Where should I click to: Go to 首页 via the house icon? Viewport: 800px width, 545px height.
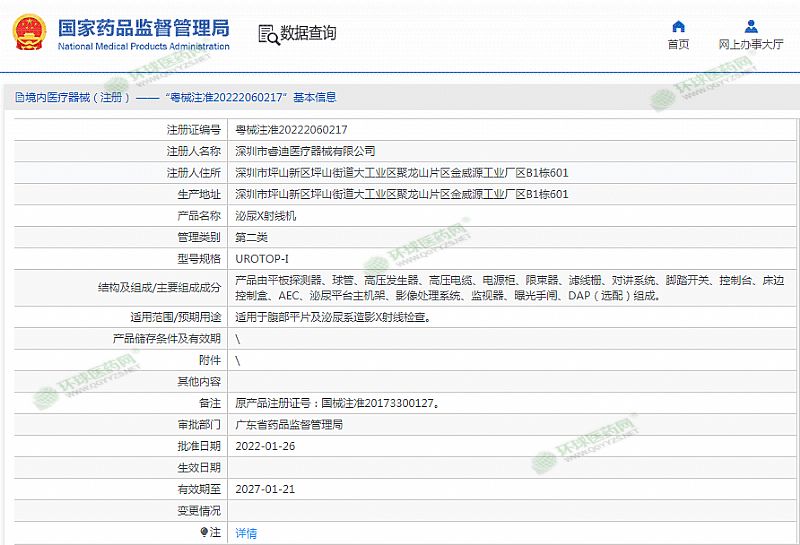678,26
